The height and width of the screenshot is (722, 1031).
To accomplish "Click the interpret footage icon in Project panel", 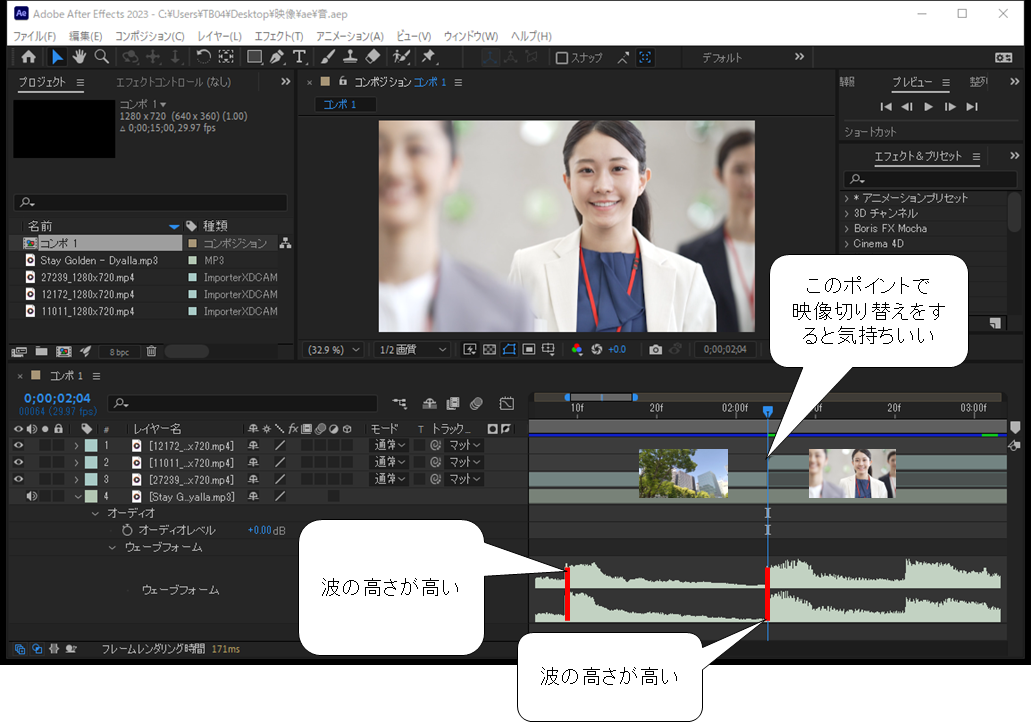I will tap(18, 352).
